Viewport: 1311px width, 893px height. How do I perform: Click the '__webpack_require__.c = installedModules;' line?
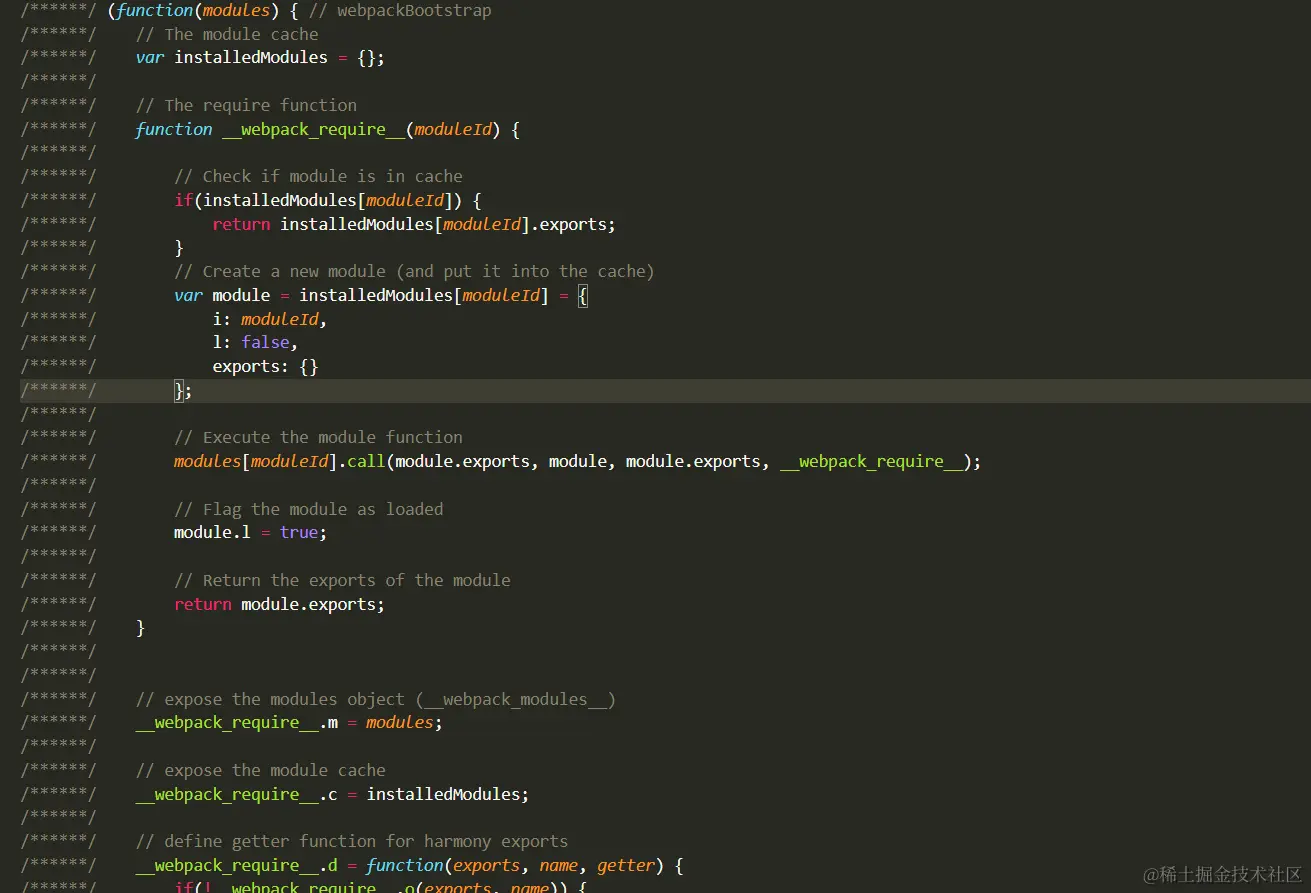(333, 794)
